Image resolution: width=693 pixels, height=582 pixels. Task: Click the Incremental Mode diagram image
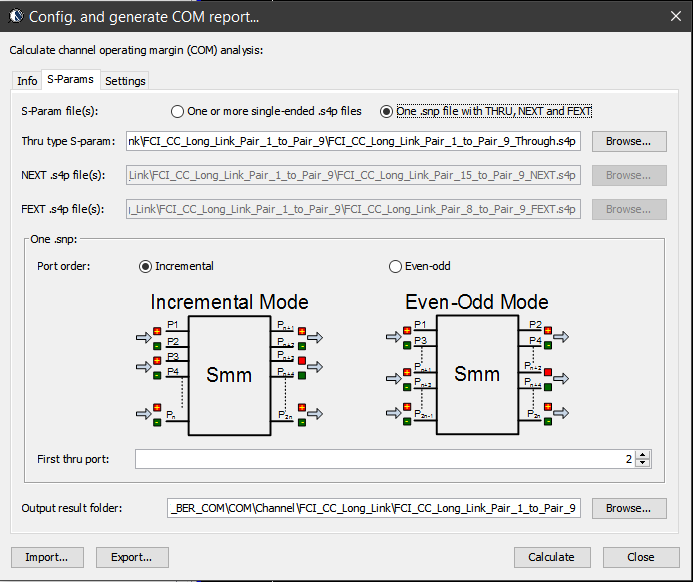click(229, 365)
